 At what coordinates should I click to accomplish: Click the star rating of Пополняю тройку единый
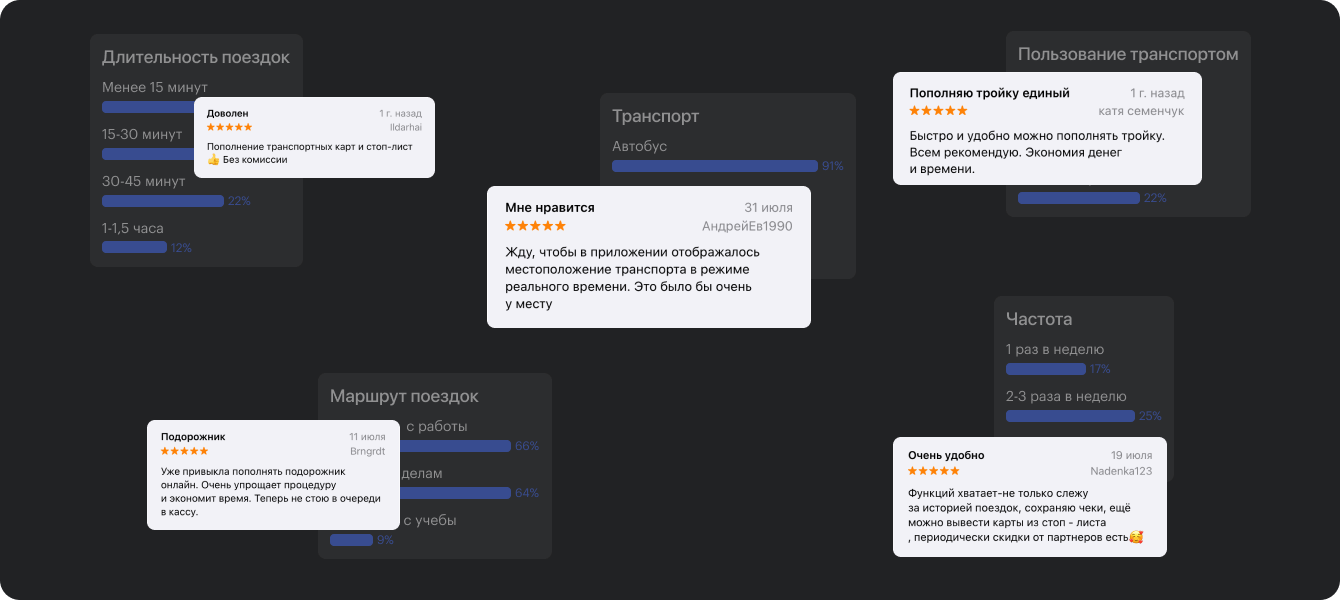pyautogui.click(x=938, y=110)
